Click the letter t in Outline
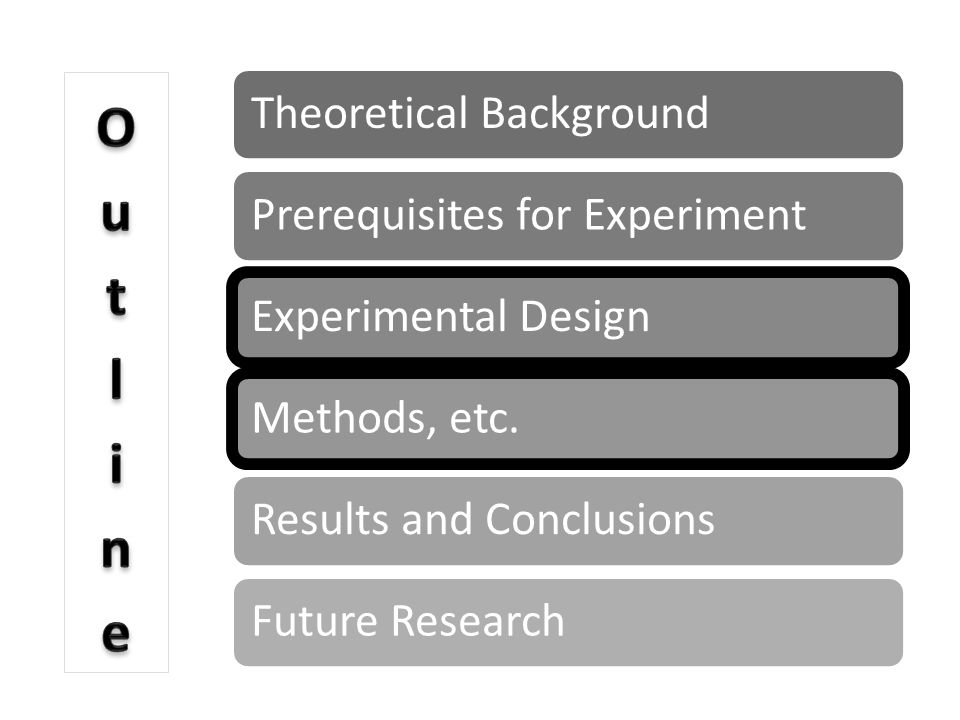The height and width of the screenshot is (720, 960). (116, 297)
